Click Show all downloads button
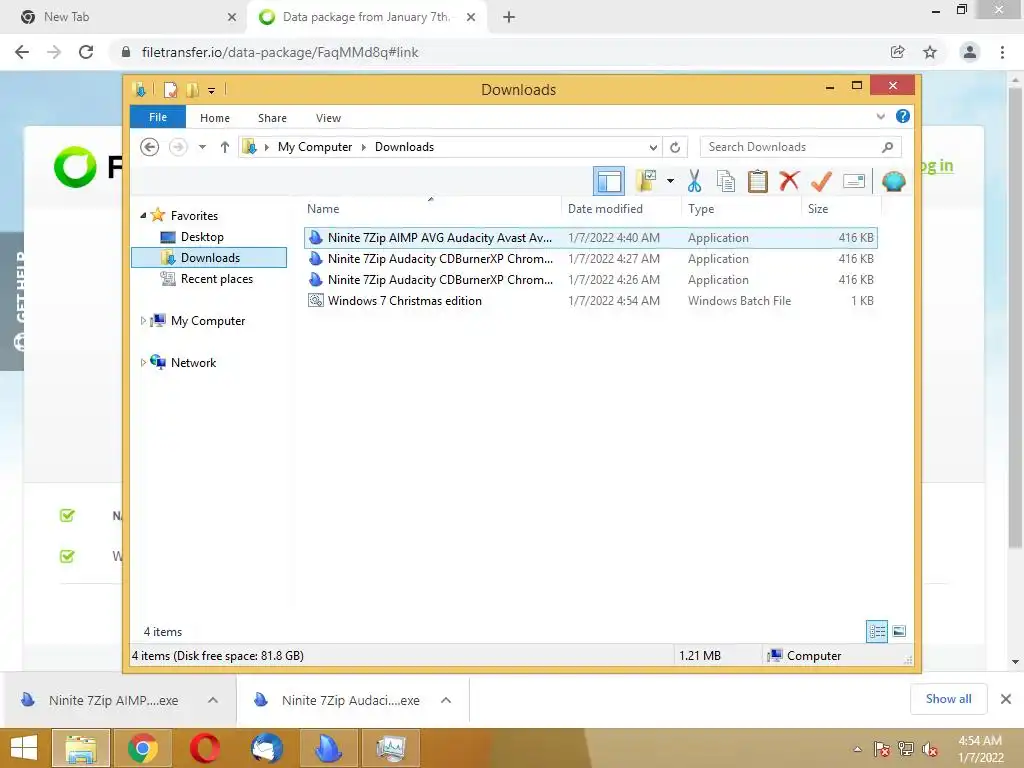The width and height of the screenshot is (1024, 768). pos(948,699)
